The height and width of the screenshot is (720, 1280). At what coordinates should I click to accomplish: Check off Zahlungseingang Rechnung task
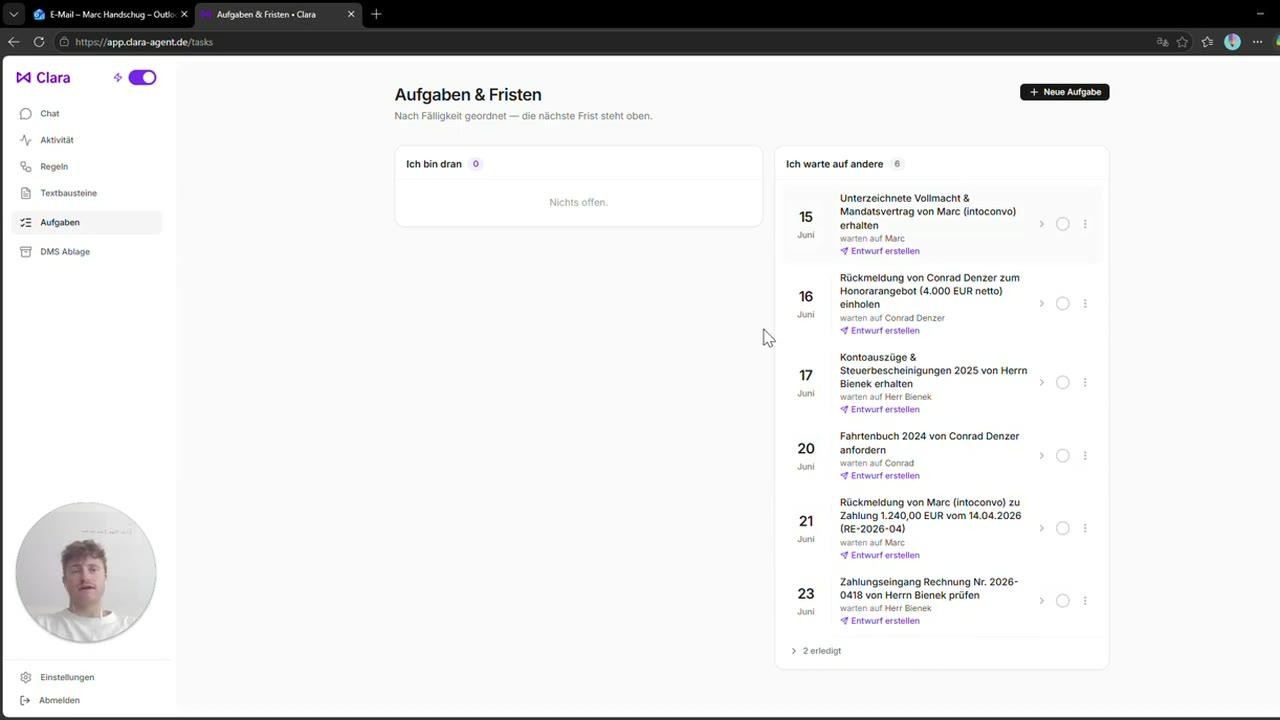(x=1063, y=601)
